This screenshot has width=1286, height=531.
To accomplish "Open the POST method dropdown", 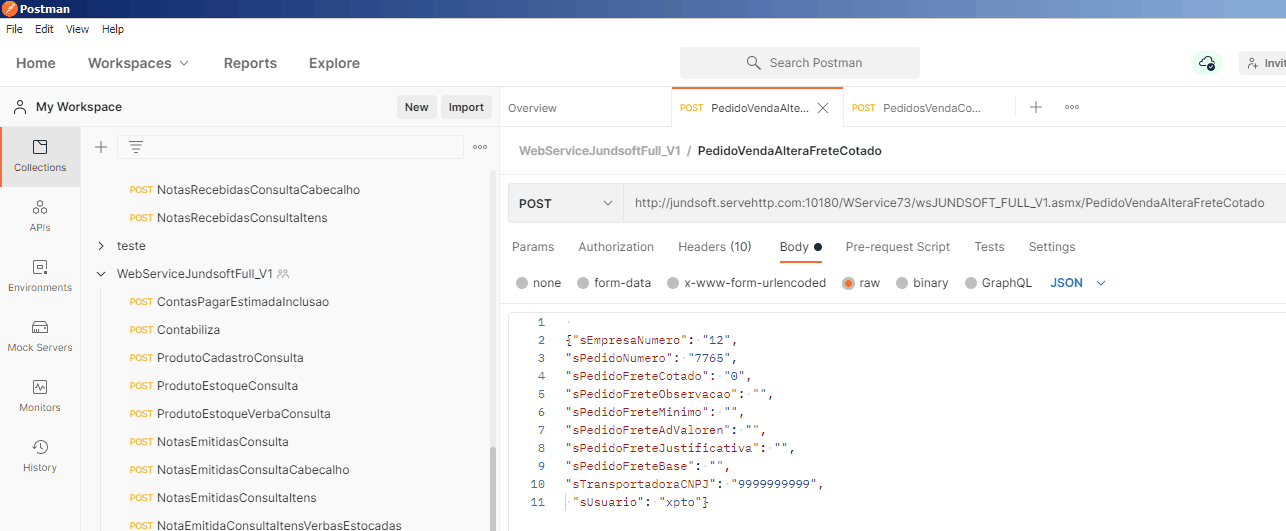I will 565,203.
